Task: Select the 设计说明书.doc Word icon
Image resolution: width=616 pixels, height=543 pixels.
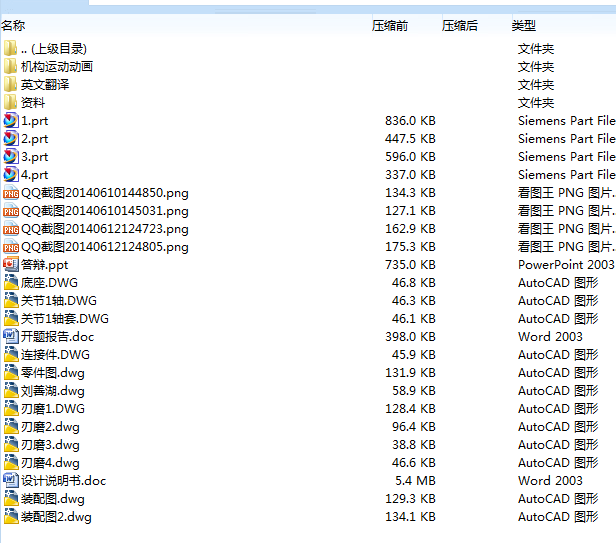Action: point(11,481)
